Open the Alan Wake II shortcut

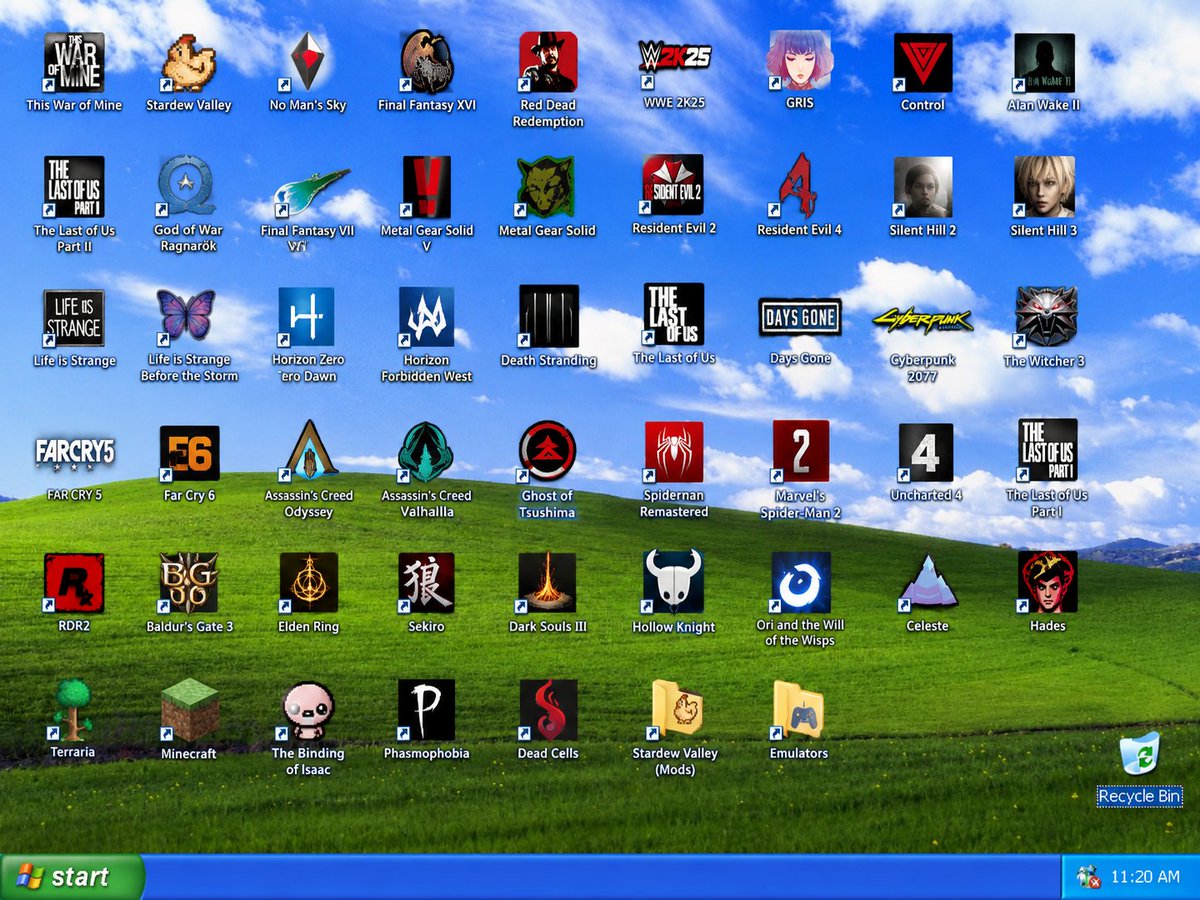coord(1044,62)
